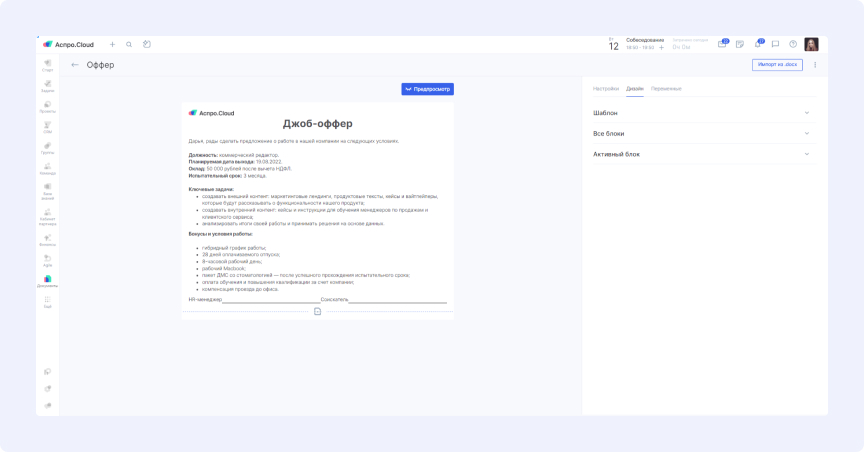The image size is (864, 452).
Task: Click the plus icon in the top bar
Action: (112, 45)
